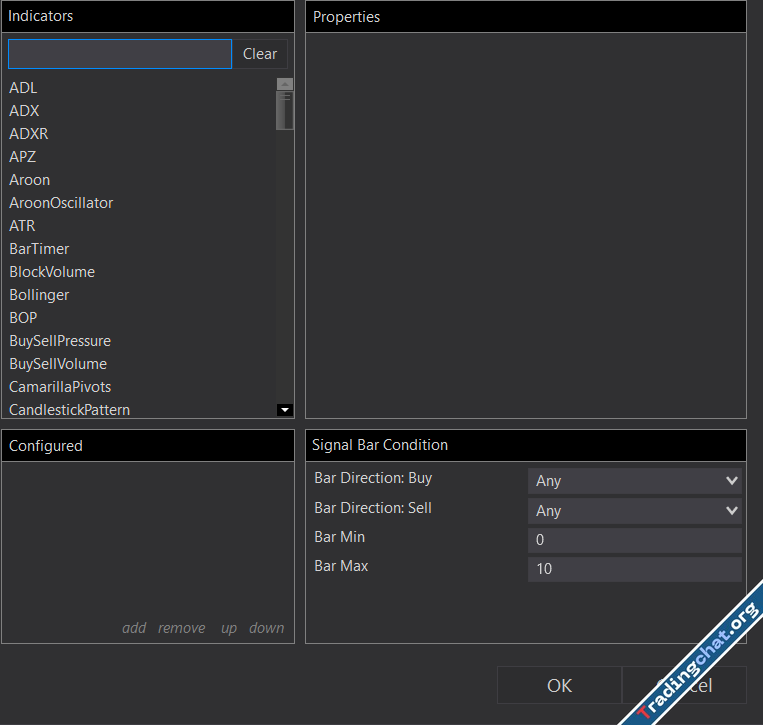
Task: Click the scroll down arrow in Indicators list
Action: [285, 409]
